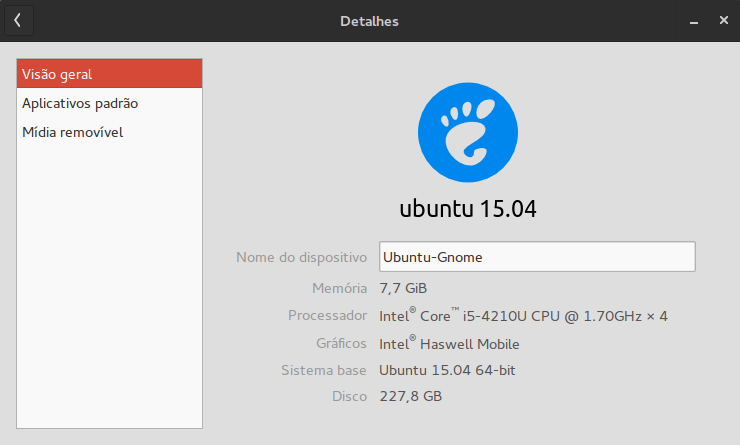740x445 pixels.
Task: Click the 'Intel Haswell Mobile' graphics value
Action: point(449,343)
